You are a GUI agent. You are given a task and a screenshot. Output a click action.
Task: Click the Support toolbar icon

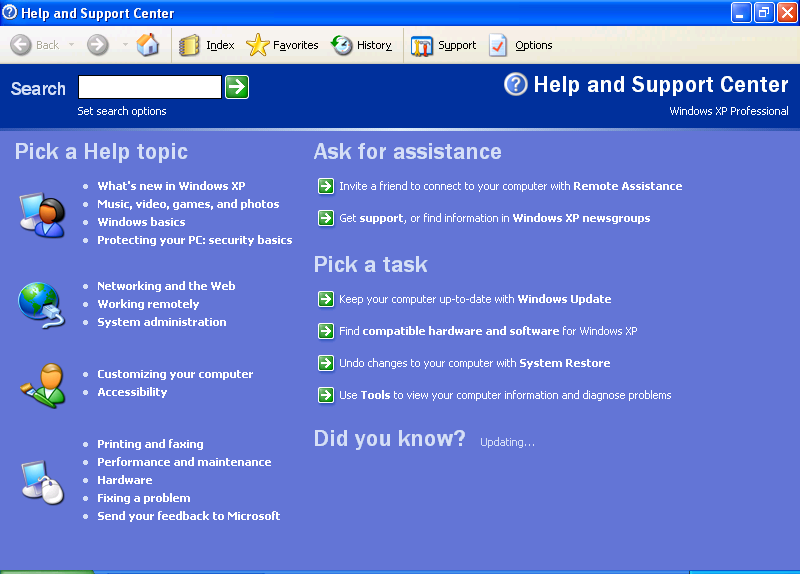tap(421, 46)
